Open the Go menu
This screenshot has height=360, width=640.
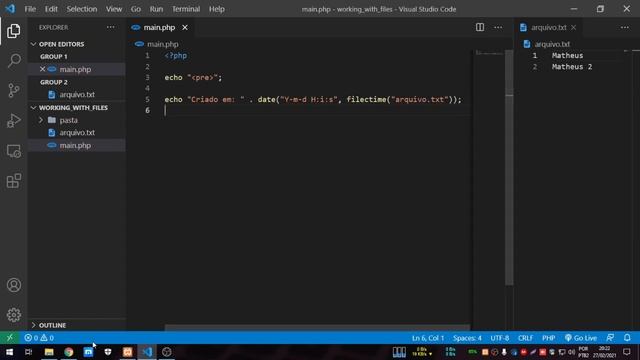point(136,9)
